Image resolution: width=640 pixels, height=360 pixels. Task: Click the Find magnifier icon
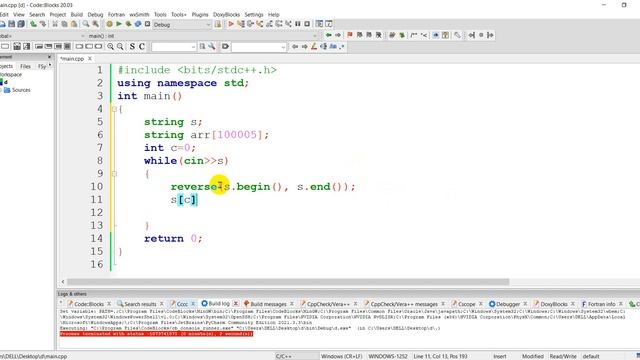click(86, 24)
